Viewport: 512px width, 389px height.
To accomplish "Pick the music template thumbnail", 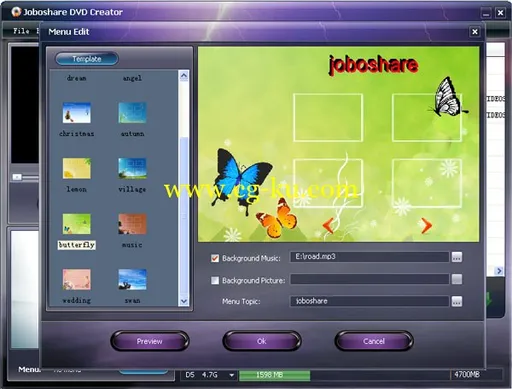I will [132, 224].
